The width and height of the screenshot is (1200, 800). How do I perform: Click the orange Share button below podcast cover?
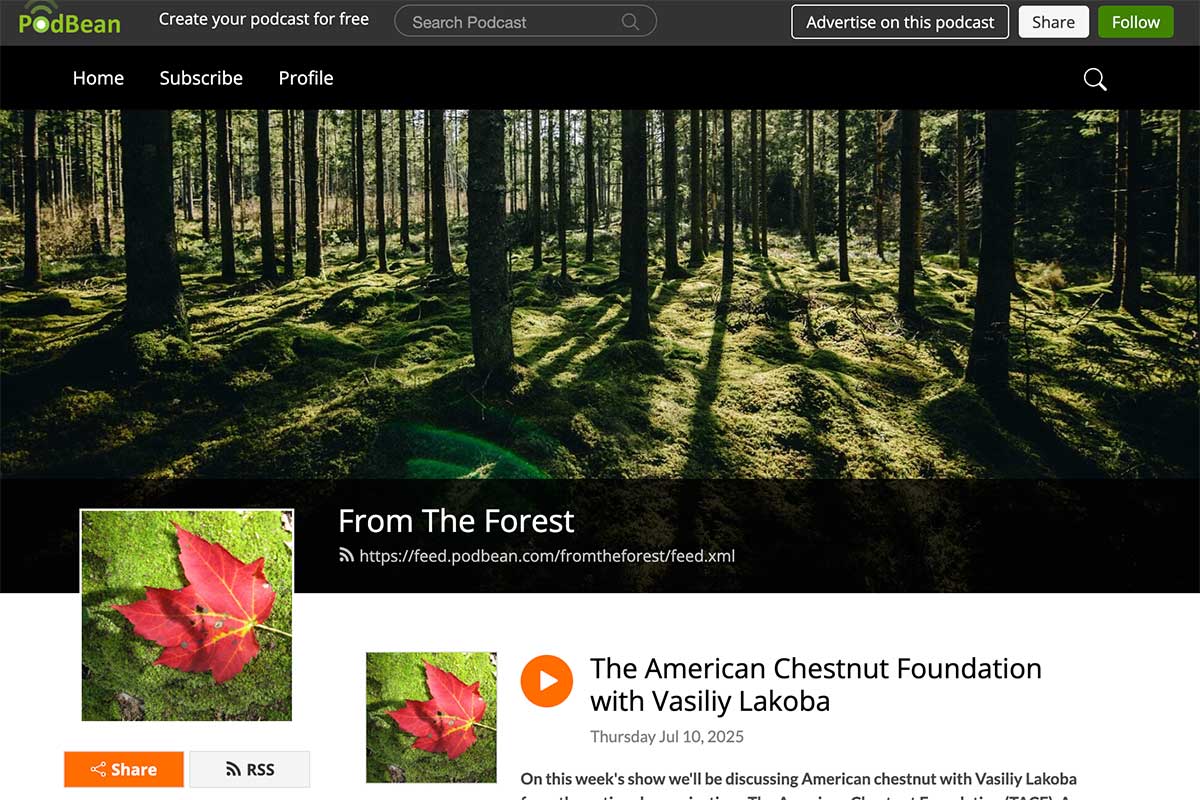coord(124,769)
